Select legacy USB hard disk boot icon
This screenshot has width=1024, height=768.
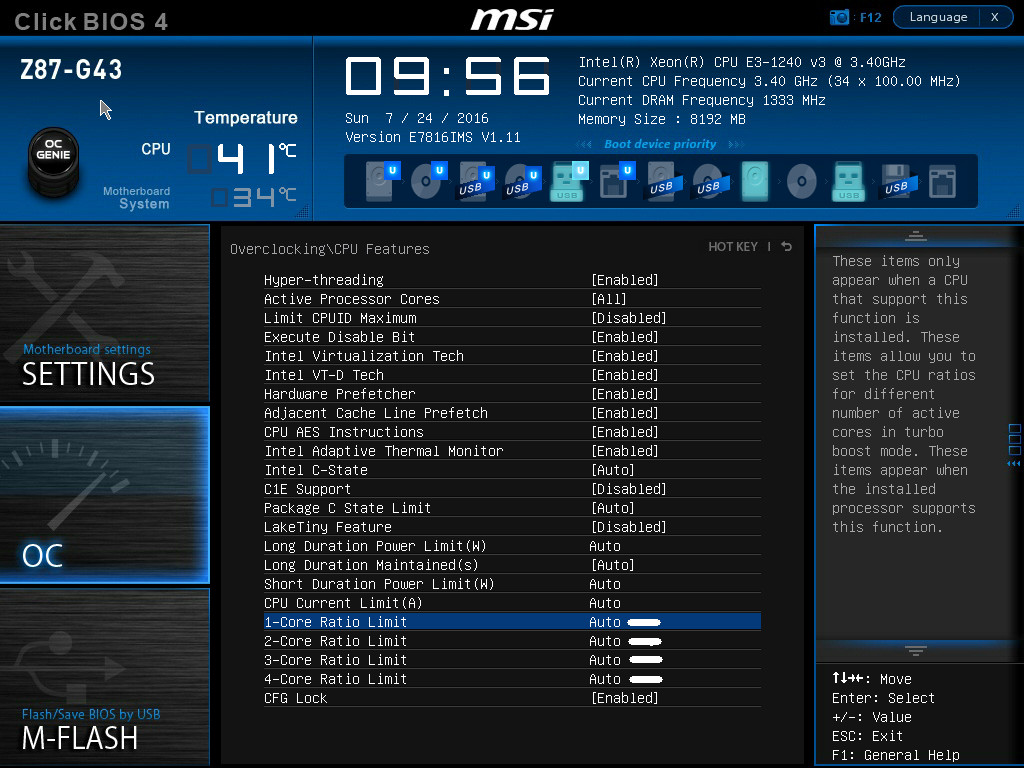(x=664, y=182)
